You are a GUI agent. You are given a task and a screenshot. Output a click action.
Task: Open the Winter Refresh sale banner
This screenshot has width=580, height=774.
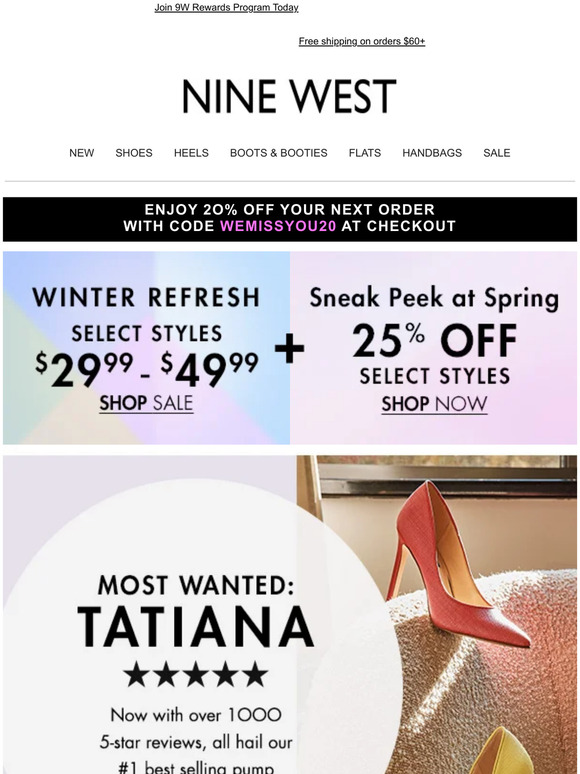click(x=146, y=348)
